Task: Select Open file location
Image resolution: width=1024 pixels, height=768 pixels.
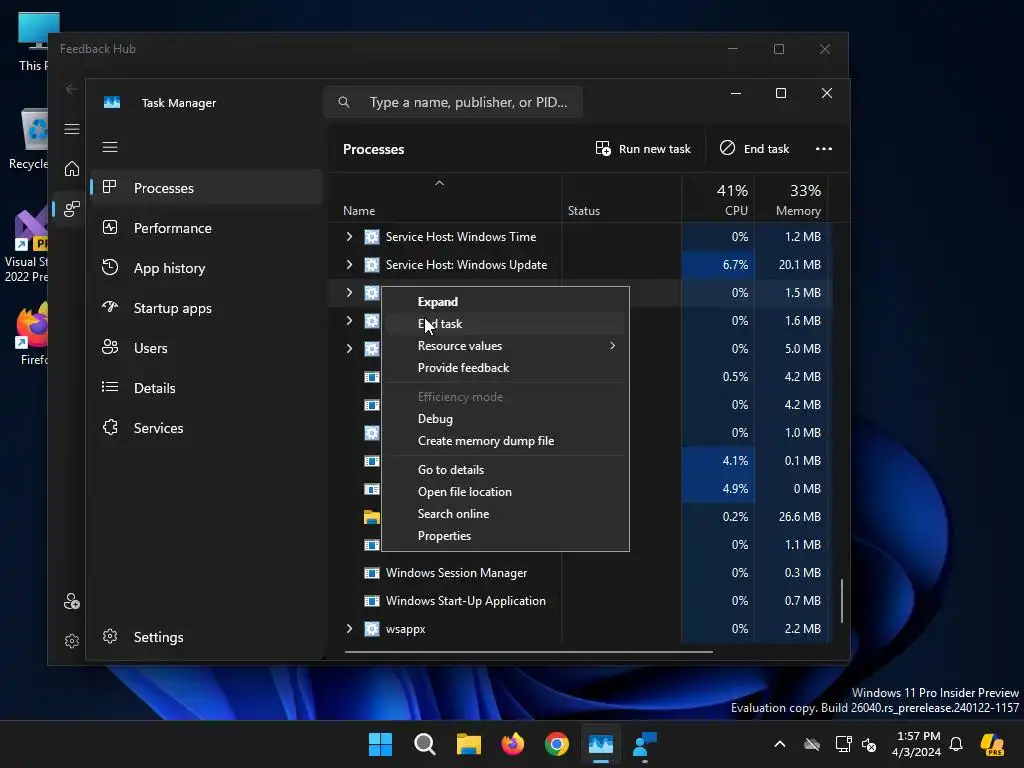Action: pyautogui.click(x=505, y=492)
